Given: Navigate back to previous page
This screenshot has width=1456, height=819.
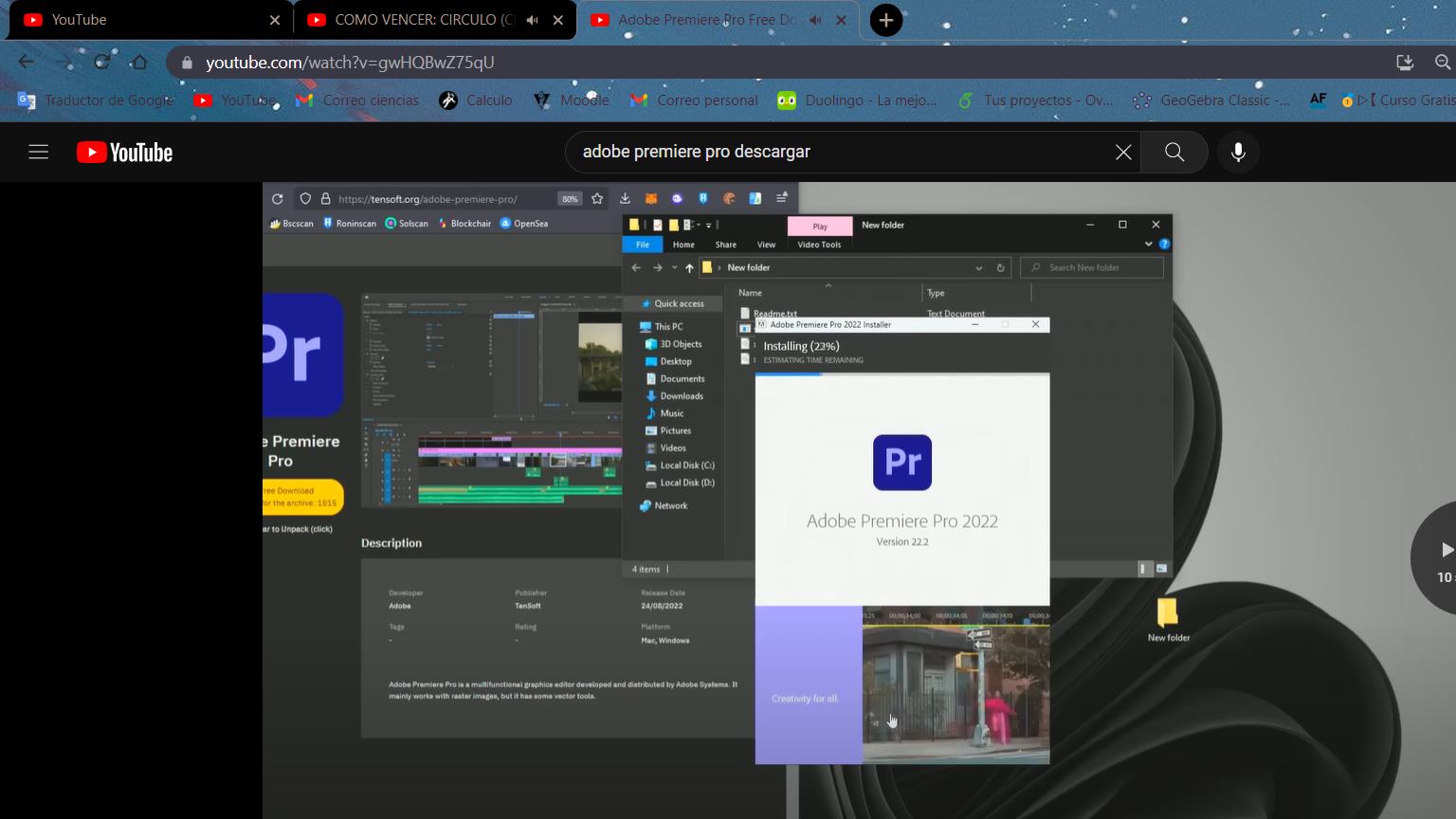Looking at the screenshot, I should (26, 63).
